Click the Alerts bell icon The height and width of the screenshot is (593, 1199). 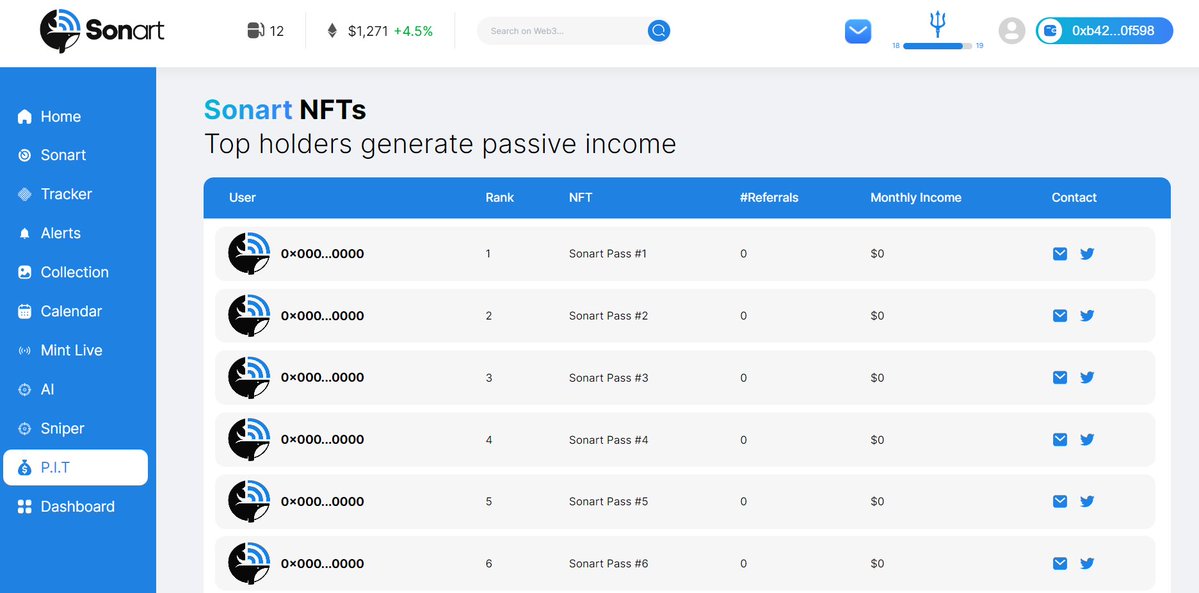pos(24,233)
